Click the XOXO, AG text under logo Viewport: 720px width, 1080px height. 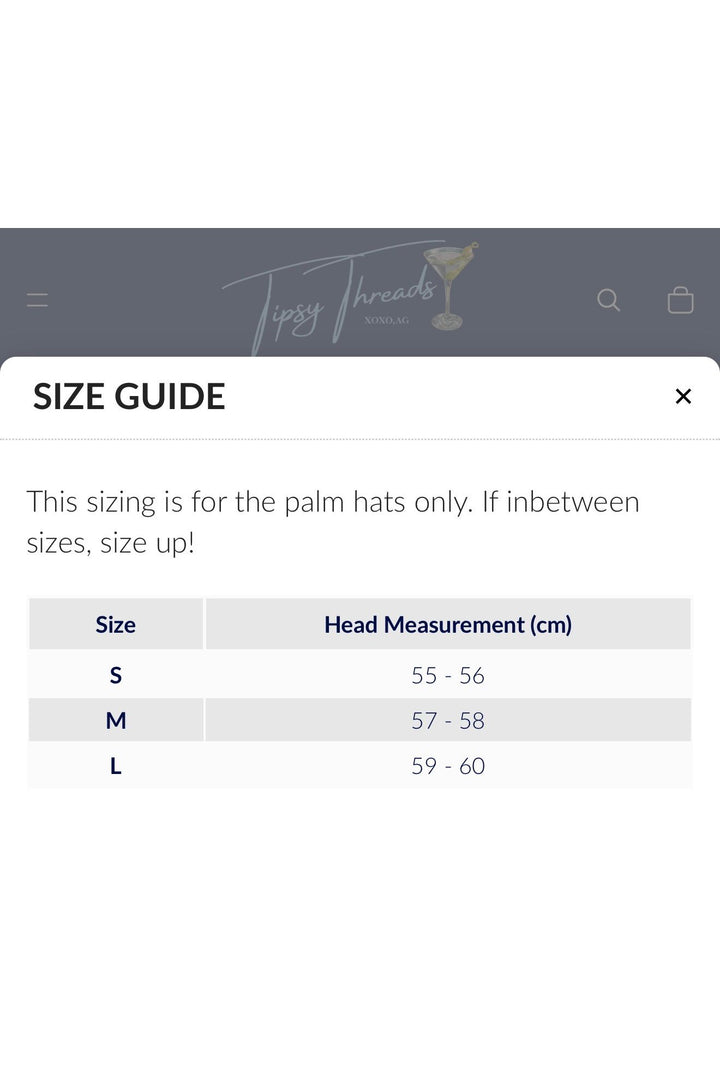(387, 320)
